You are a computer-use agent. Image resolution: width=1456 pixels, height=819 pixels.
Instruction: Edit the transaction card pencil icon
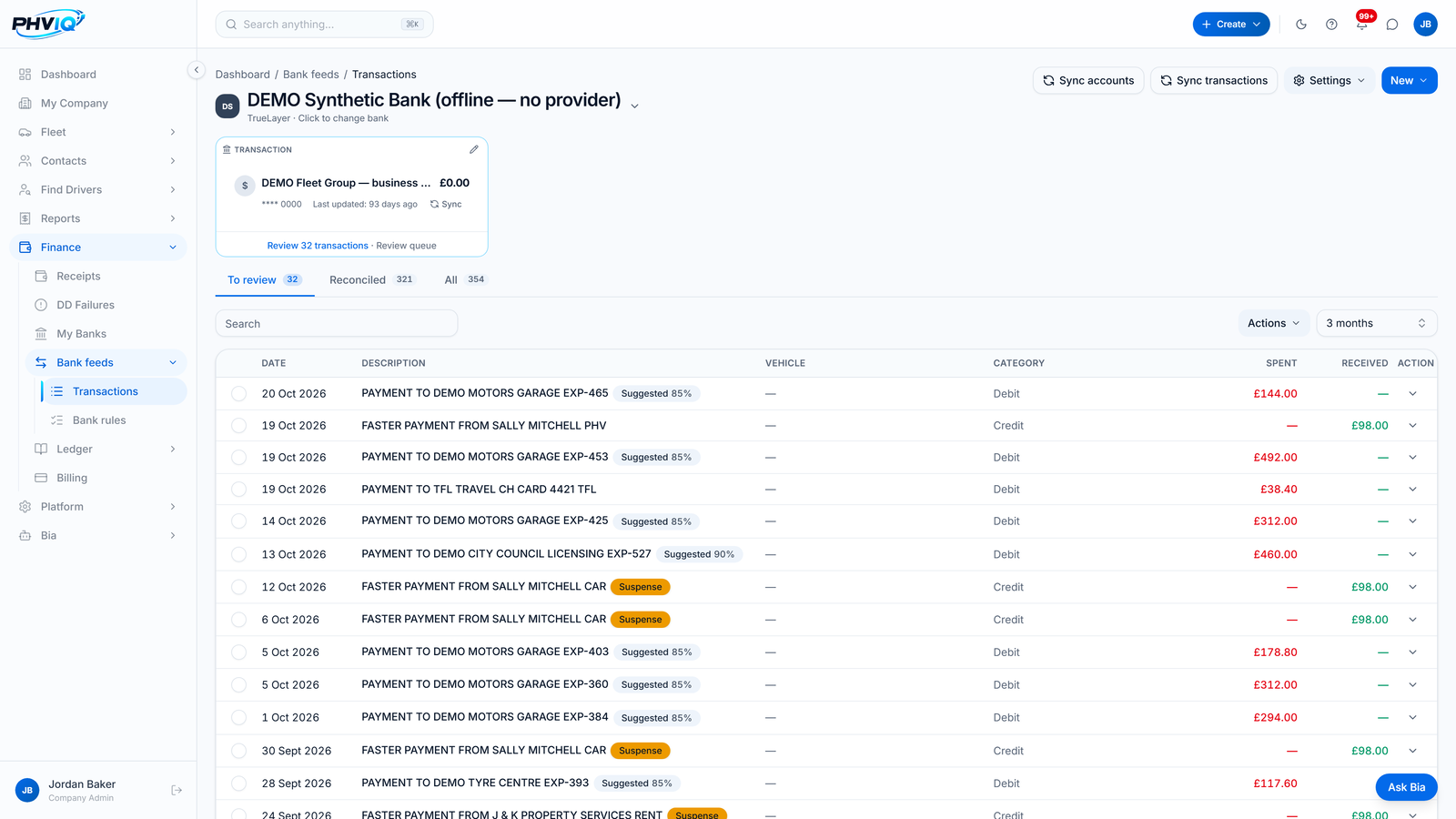pyautogui.click(x=473, y=149)
